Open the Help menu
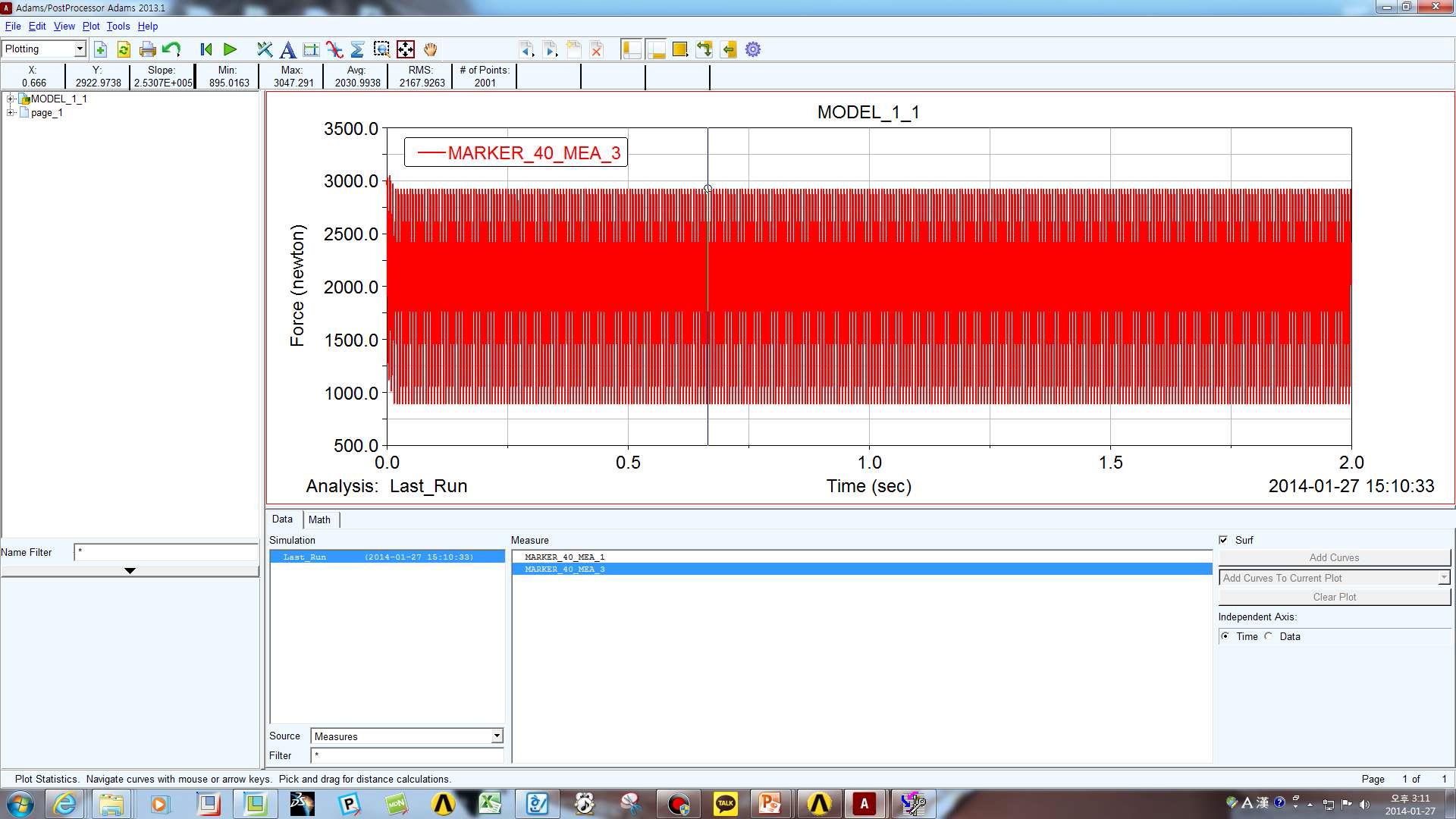 pyautogui.click(x=147, y=26)
